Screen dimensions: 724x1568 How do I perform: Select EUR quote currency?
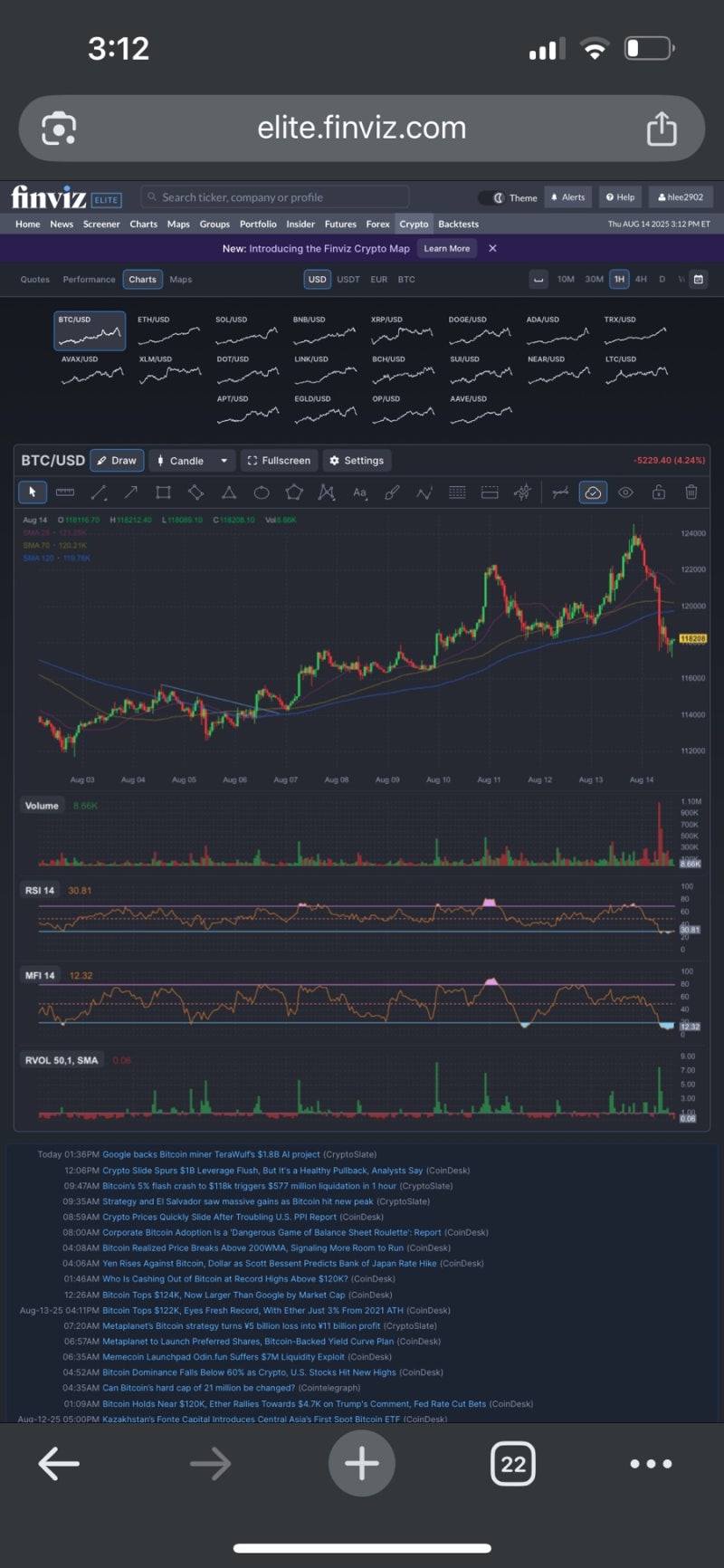pyautogui.click(x=379, y=280)
